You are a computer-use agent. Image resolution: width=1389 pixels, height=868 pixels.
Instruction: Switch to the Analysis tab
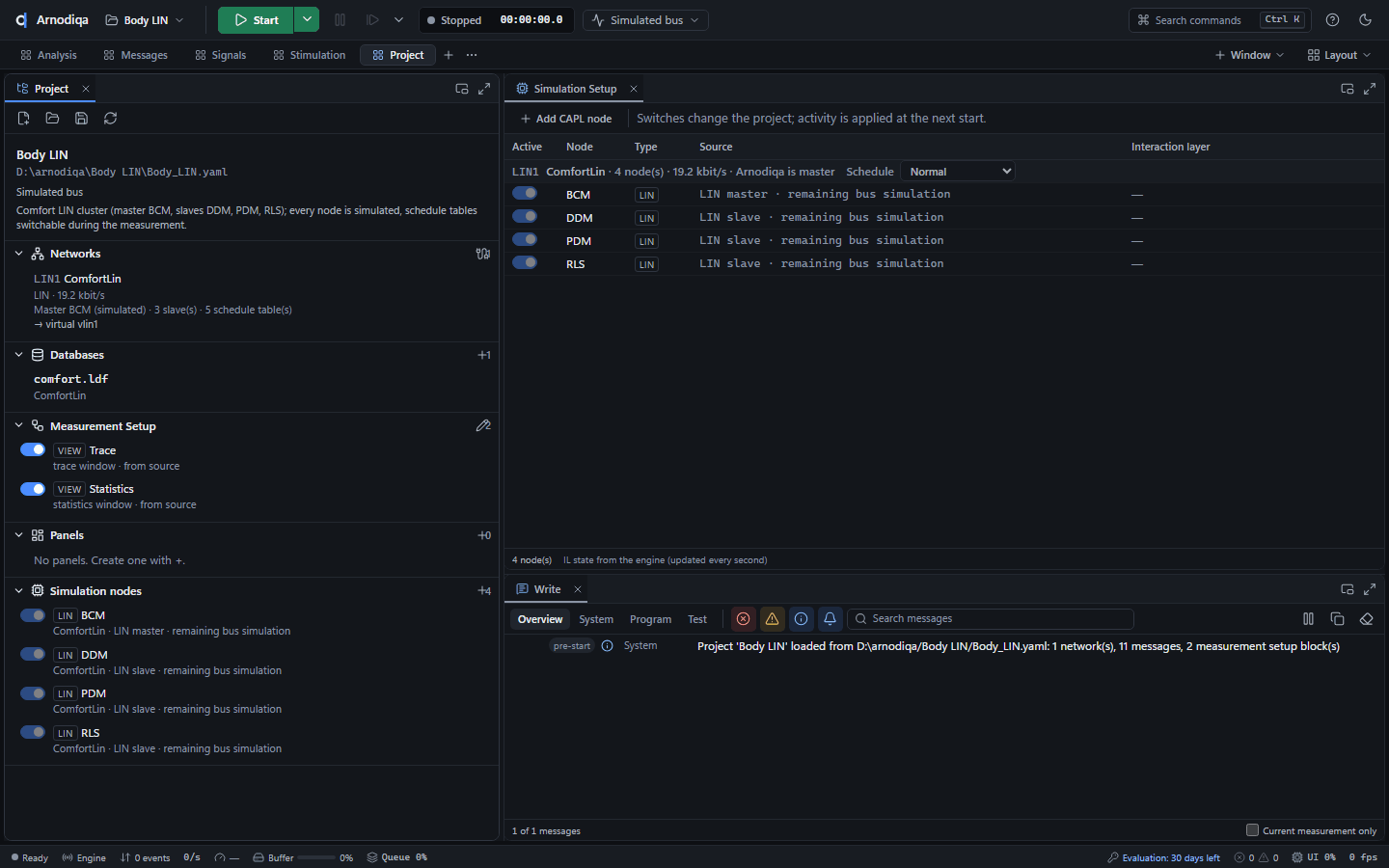(x=48, y=55)
